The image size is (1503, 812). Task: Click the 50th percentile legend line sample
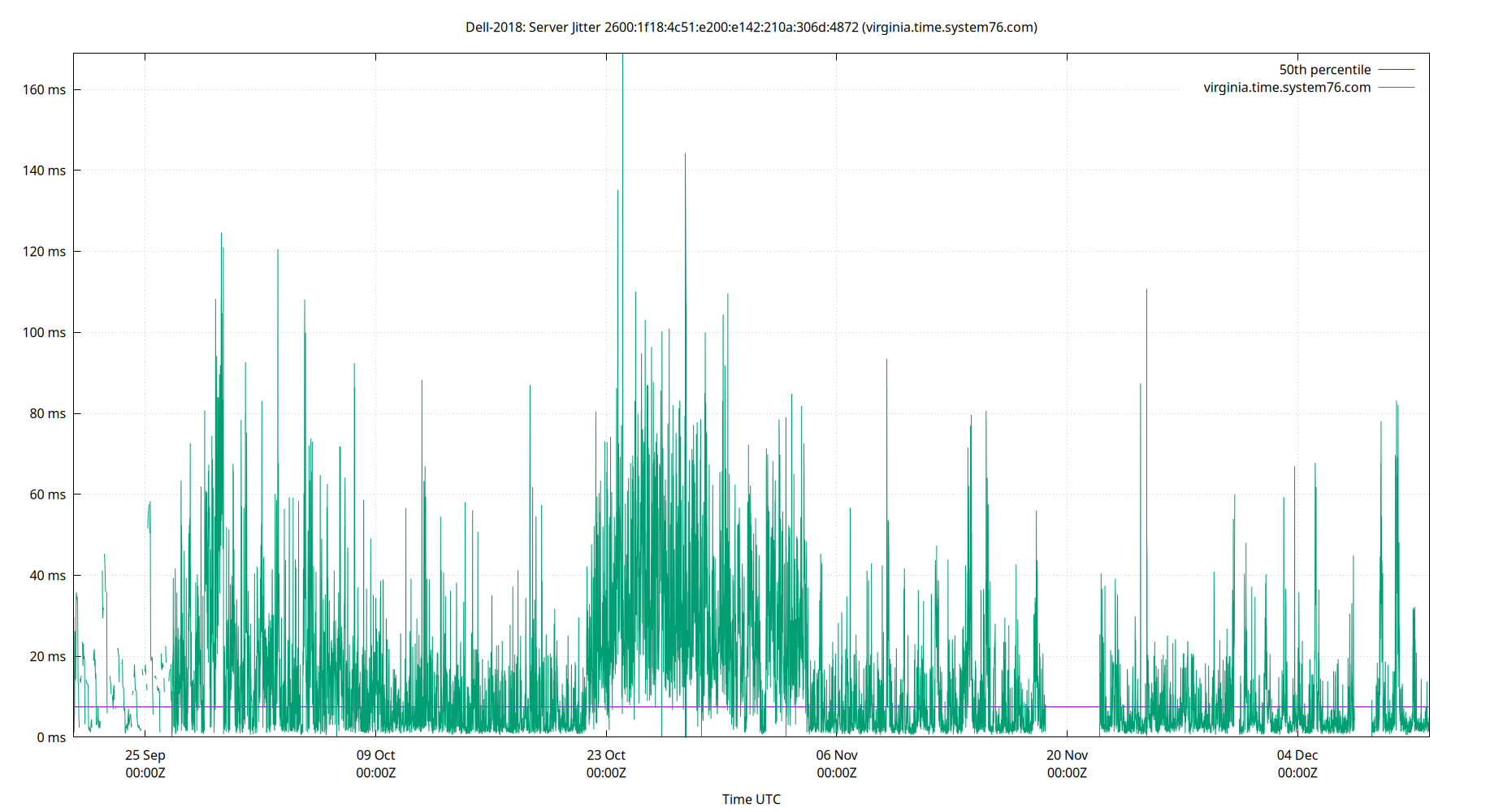tap(1395, 69)
